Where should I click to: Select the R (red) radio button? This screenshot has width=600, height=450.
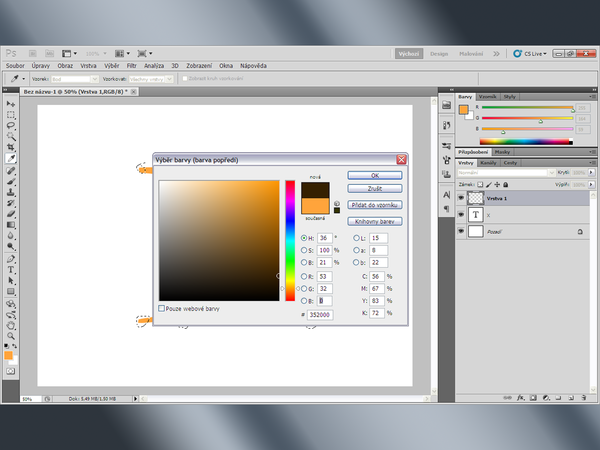pos(304,274)
